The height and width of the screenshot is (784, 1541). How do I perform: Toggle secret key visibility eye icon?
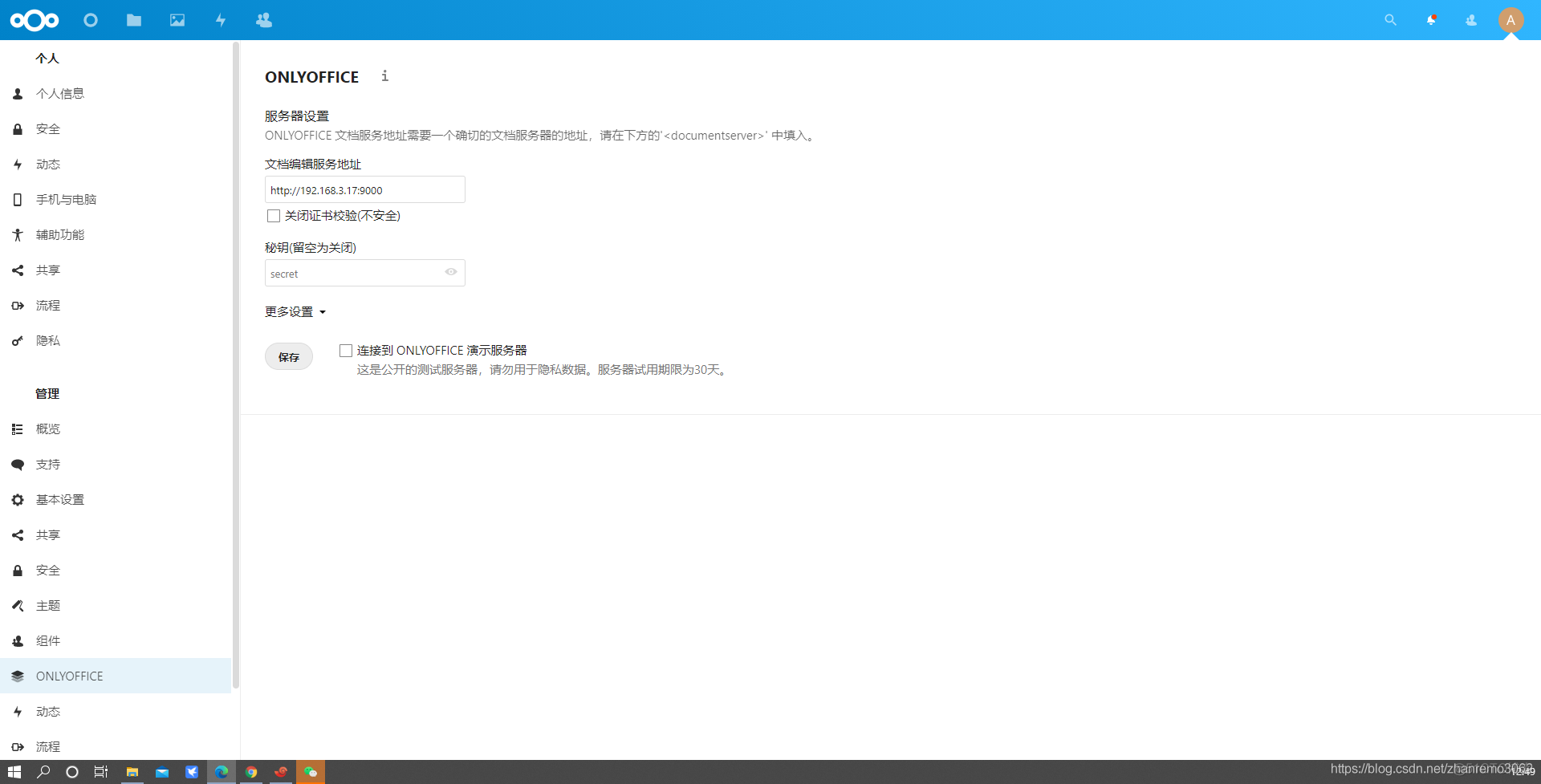tap(451, 272)
